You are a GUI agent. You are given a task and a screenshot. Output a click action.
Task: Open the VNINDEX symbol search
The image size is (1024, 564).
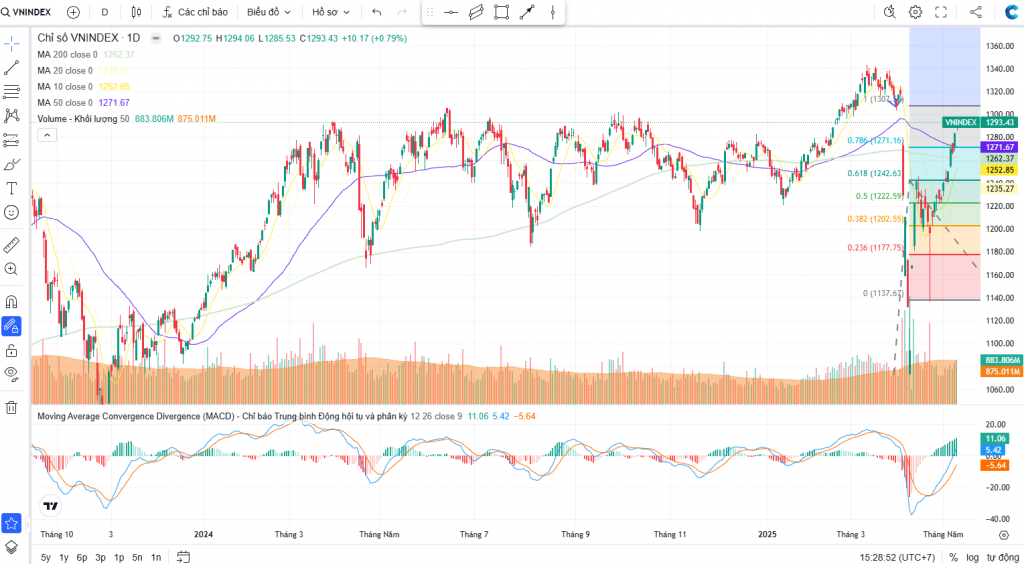coord(27,12)
